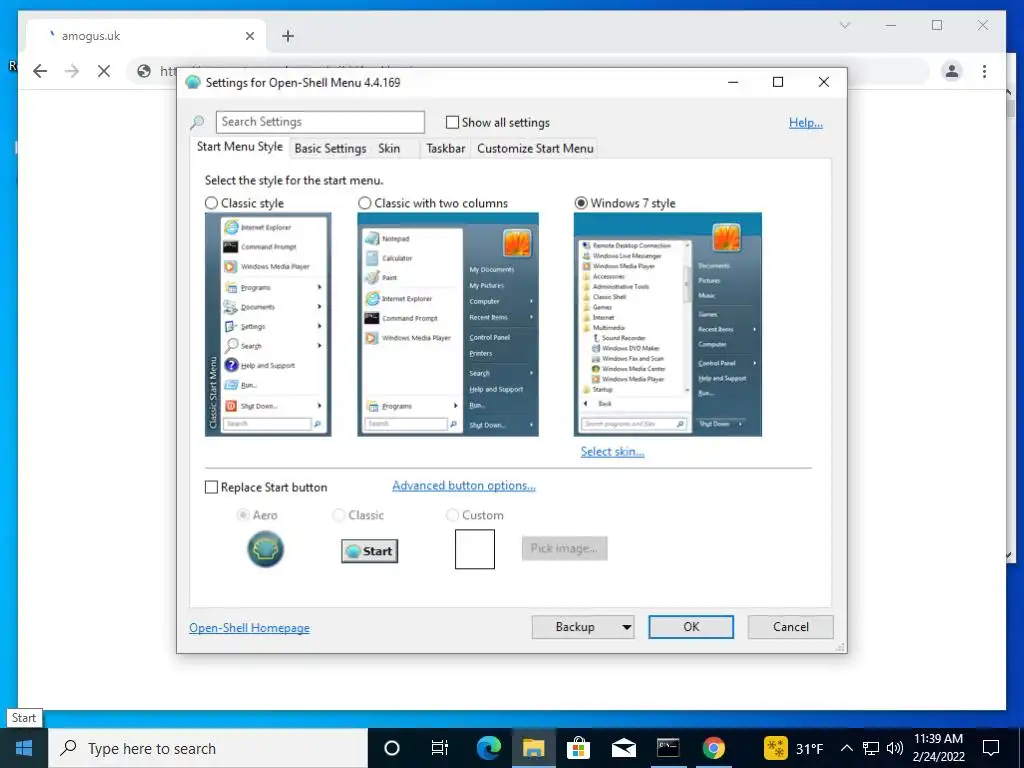Click the OK button
This screenshot has height=768, width=1024.
(x=691, y=627)
